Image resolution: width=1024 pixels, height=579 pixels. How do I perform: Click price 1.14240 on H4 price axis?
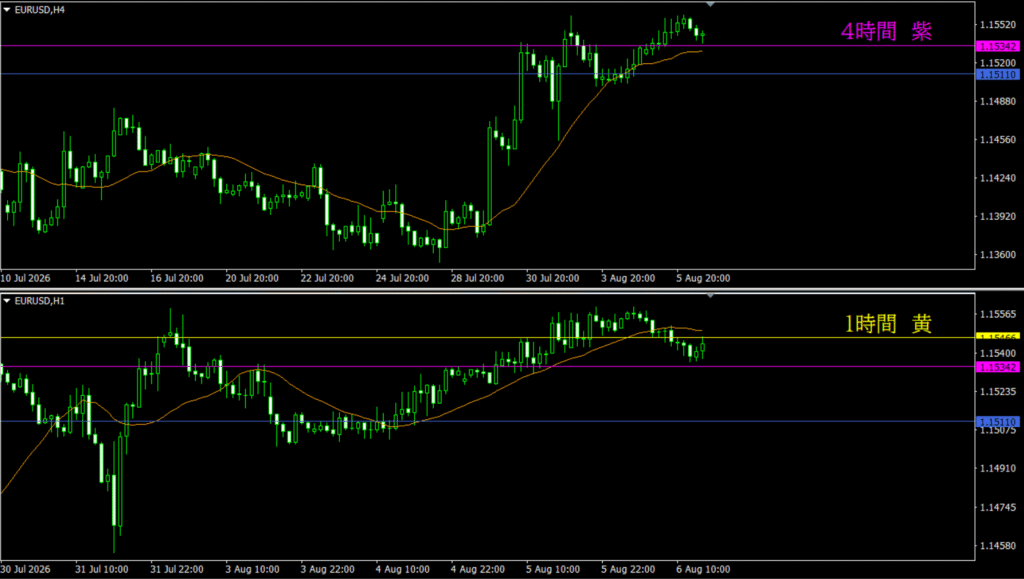pyautogui.click(x=997, y=178)
